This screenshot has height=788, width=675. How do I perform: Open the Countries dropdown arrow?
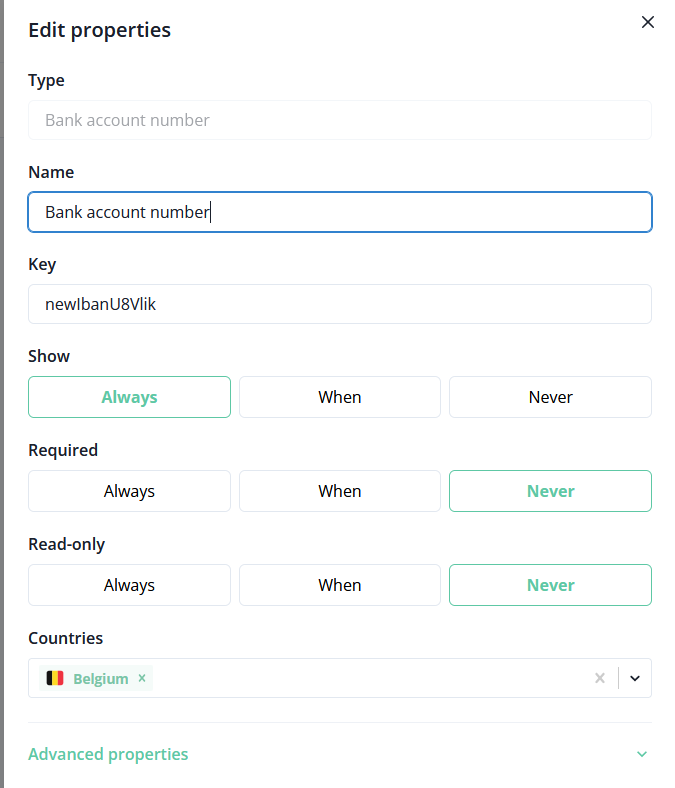[635, 678]
